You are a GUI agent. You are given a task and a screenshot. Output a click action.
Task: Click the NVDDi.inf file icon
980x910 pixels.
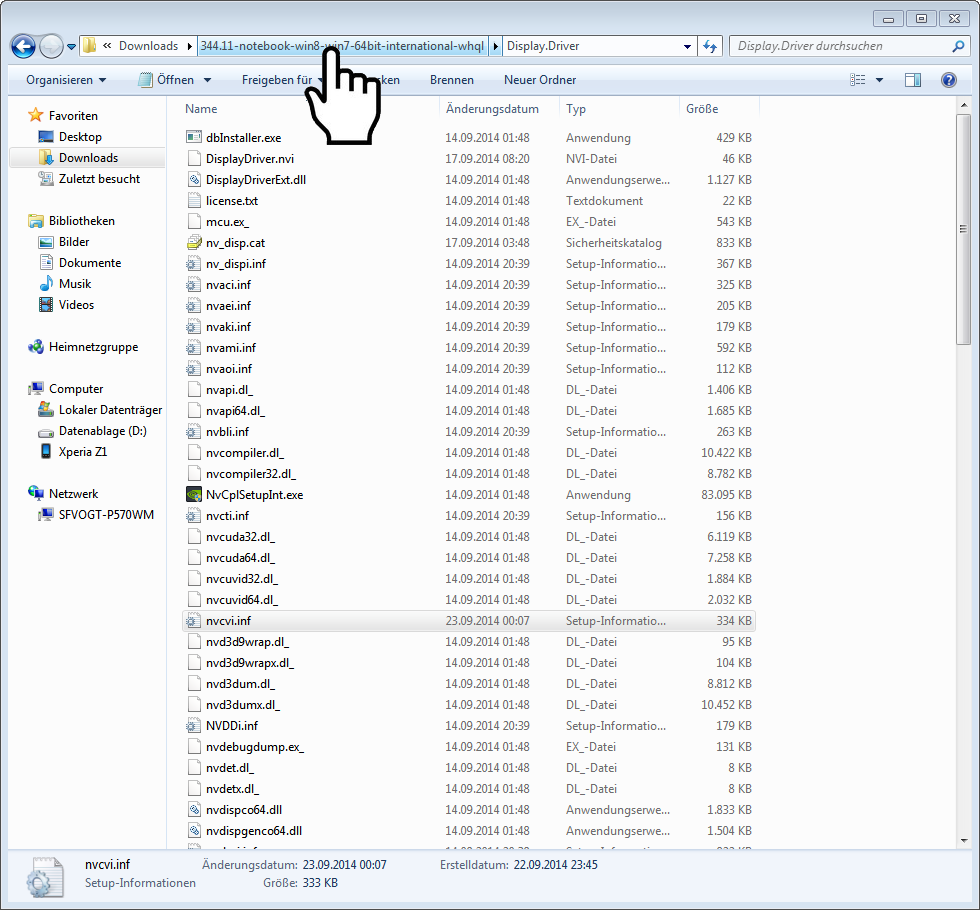click(194, 726)
